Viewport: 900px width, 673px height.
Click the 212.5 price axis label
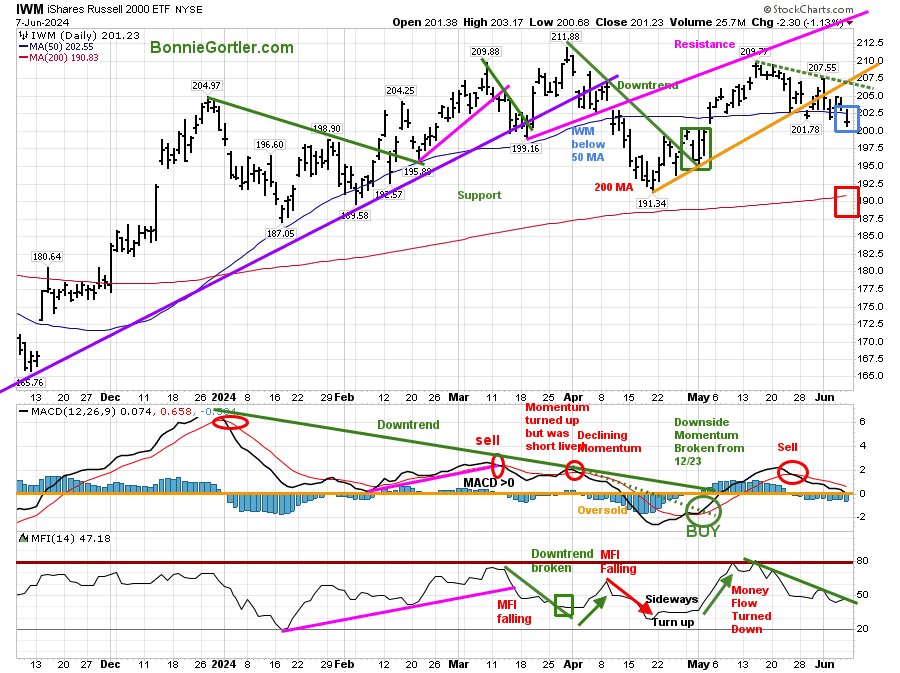tap(870, 43)
